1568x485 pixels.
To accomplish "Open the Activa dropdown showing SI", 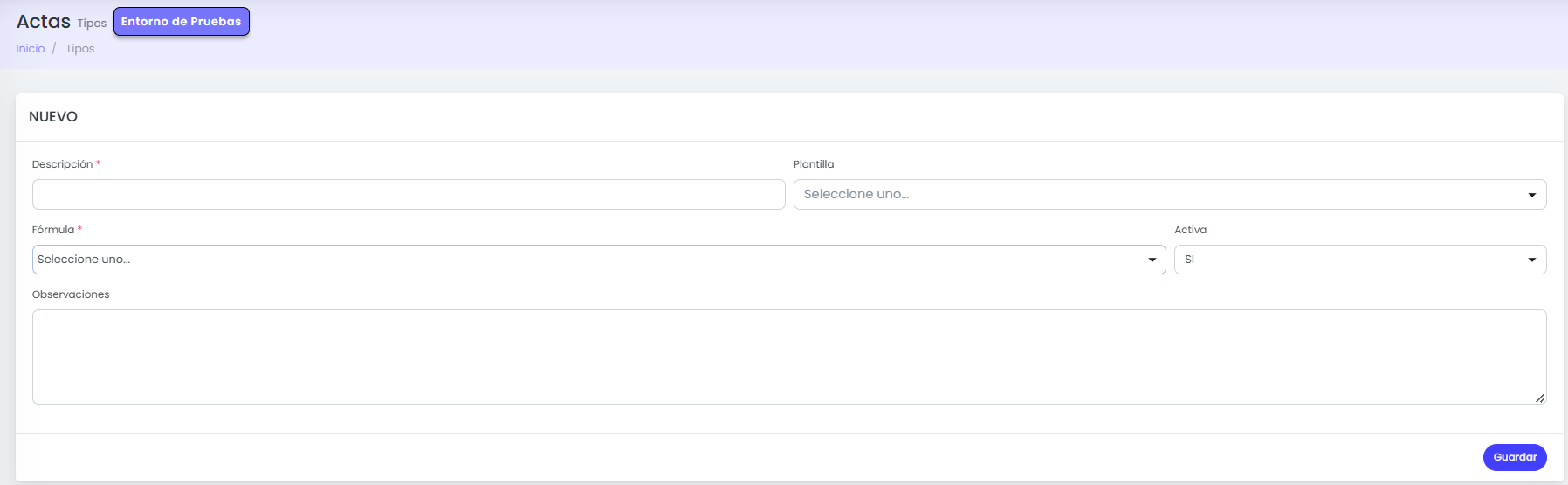I will (x=1360, y=260).
